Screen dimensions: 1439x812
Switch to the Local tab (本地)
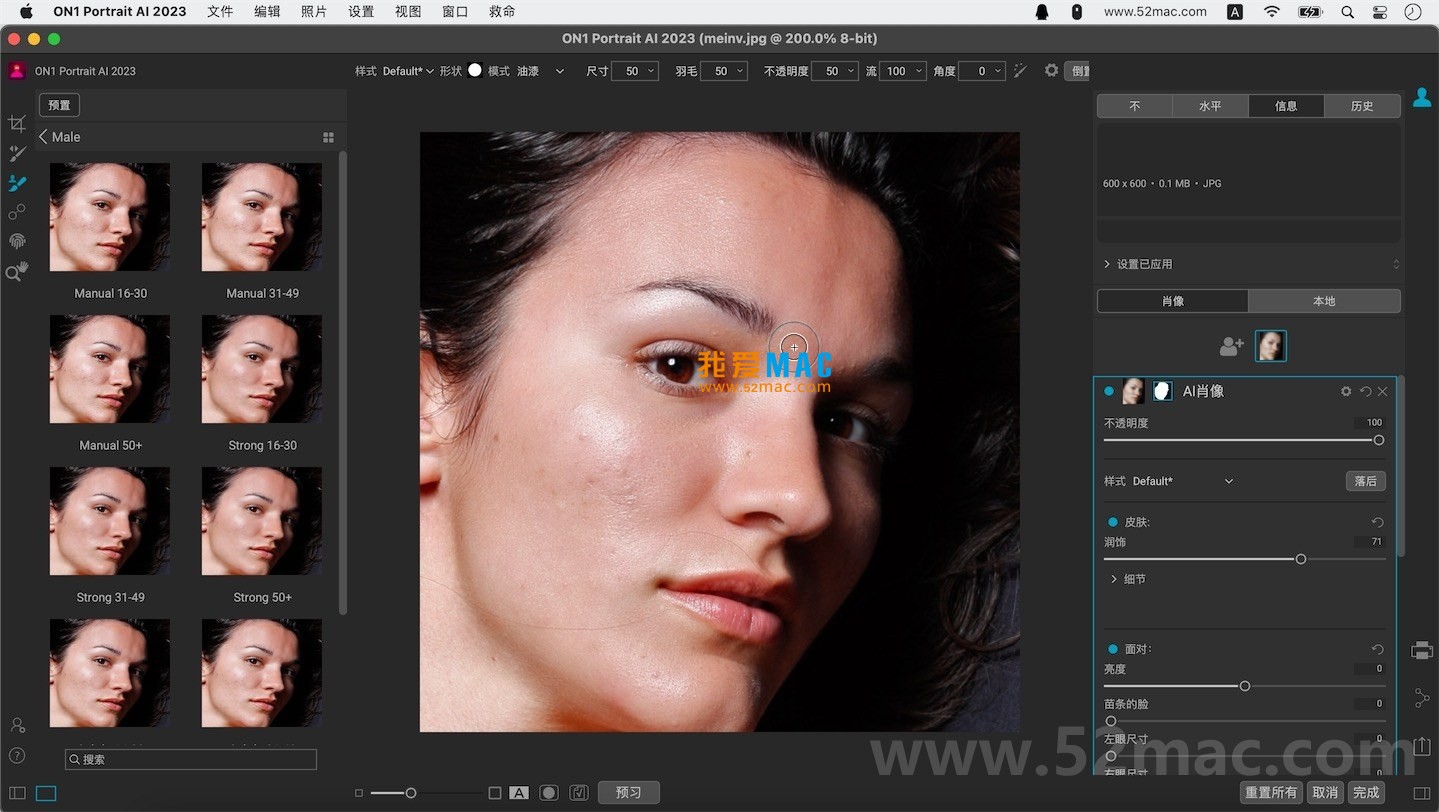(x=1324, y=301)
